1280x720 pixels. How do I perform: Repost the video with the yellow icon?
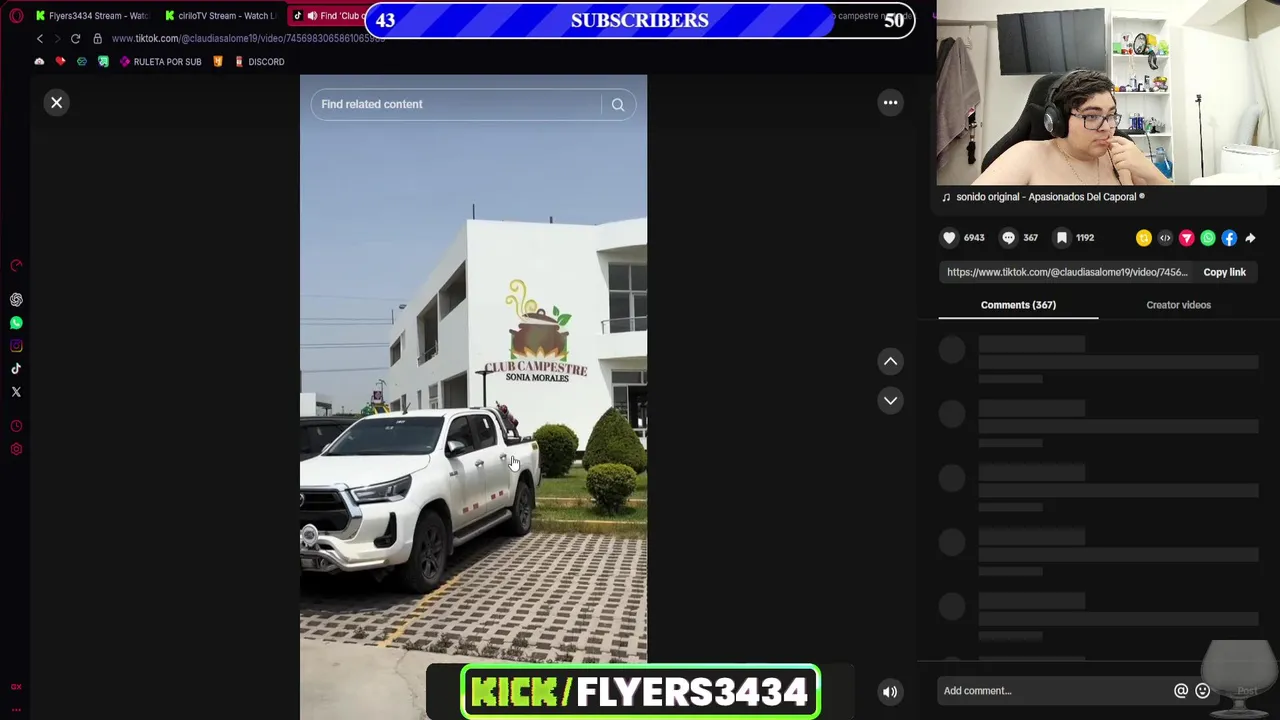click(x=1144, y=238)
